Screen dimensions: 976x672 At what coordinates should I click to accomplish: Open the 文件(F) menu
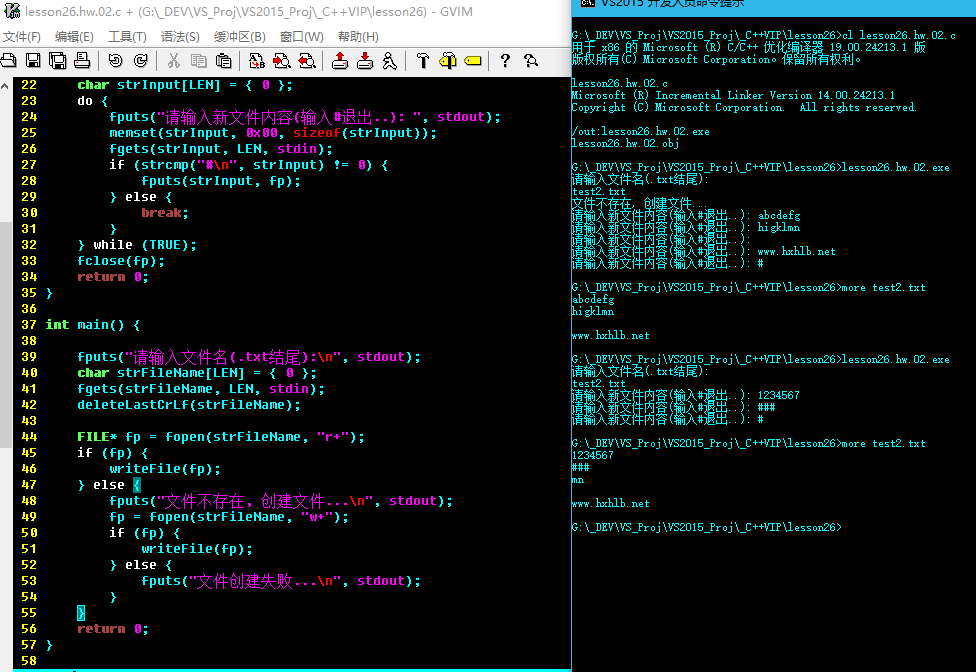click(x=21, y=37)
